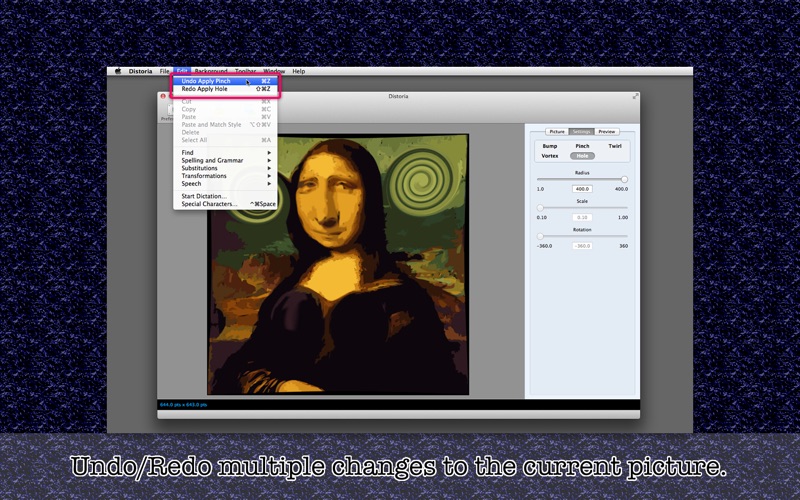
Task: Open the Distoria application menu
Action: click(x=140, y=71)
